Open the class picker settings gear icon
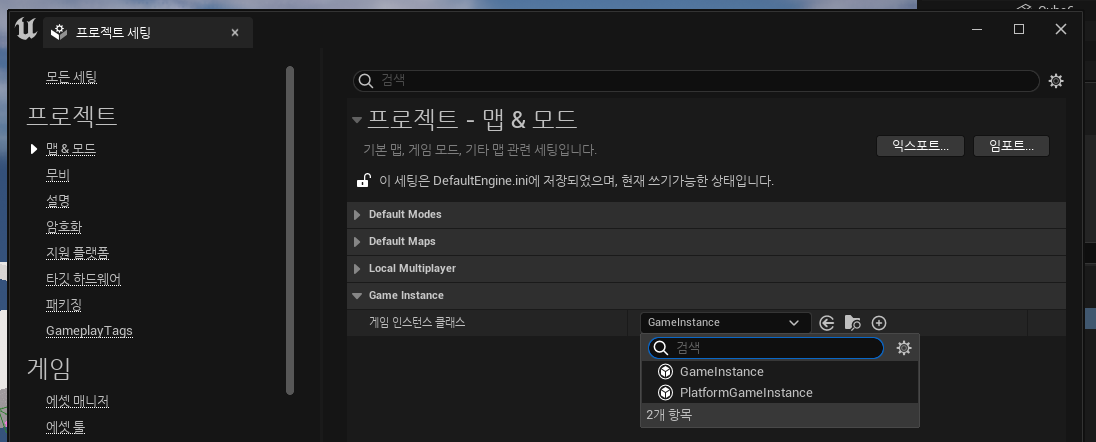 pos(904,348)
